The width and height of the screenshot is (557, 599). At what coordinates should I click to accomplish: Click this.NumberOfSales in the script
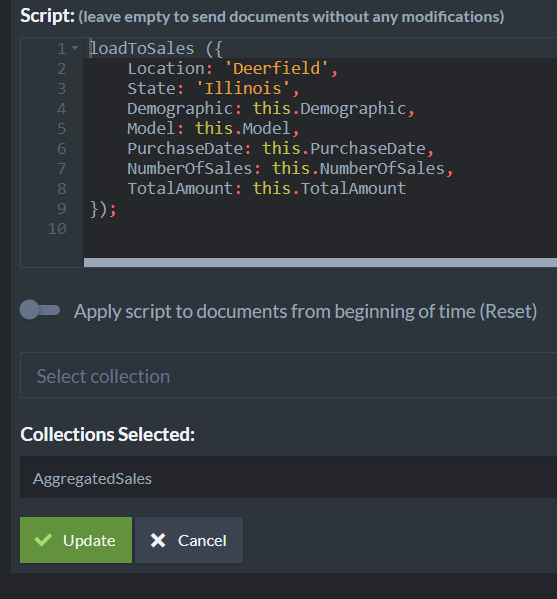coord(358,168)
